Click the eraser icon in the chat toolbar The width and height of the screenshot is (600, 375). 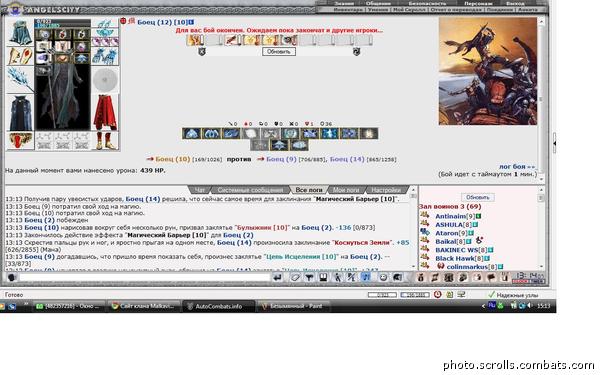(295, 277)
